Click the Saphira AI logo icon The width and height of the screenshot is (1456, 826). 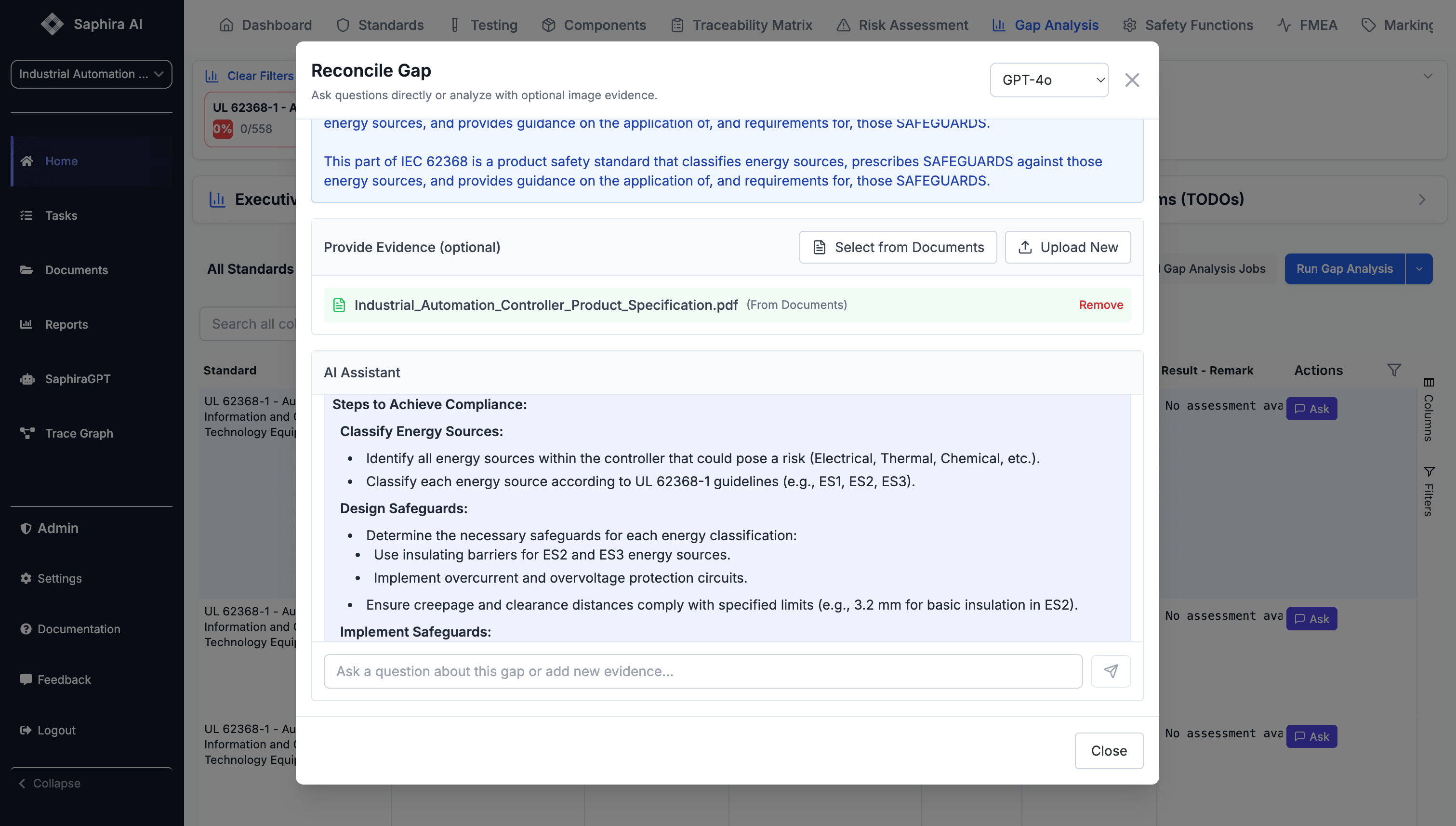52,24
